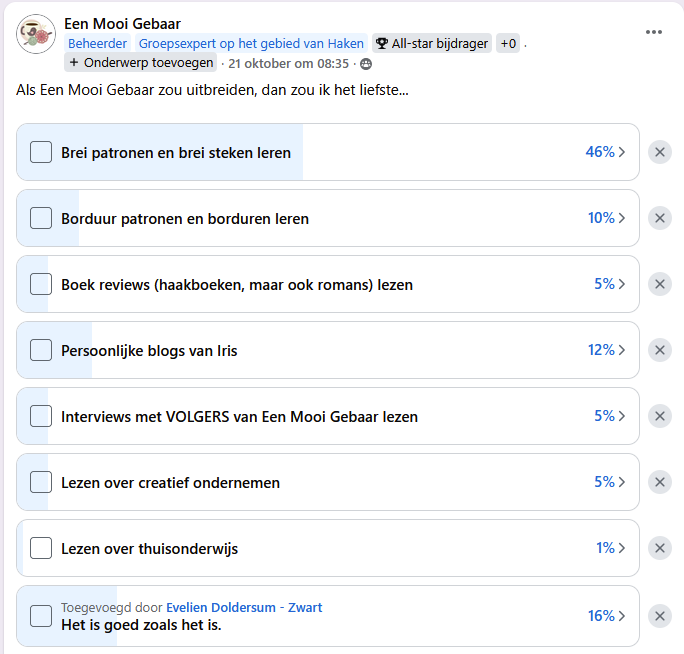Image resolution: width=684 pixels, height=654 pixels.
Task: Open the Evelien Doldersum - Zwart profile link
Action: pyautogui.click(x=244, y=607)
